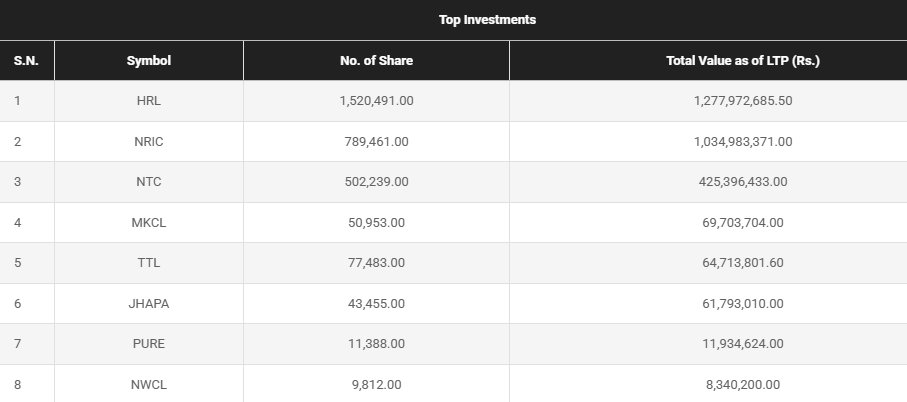Click JHAPA share count 43,455.00
Image resolution: width=907 pixels, height=402 pixels.
[x=376, y=304]
